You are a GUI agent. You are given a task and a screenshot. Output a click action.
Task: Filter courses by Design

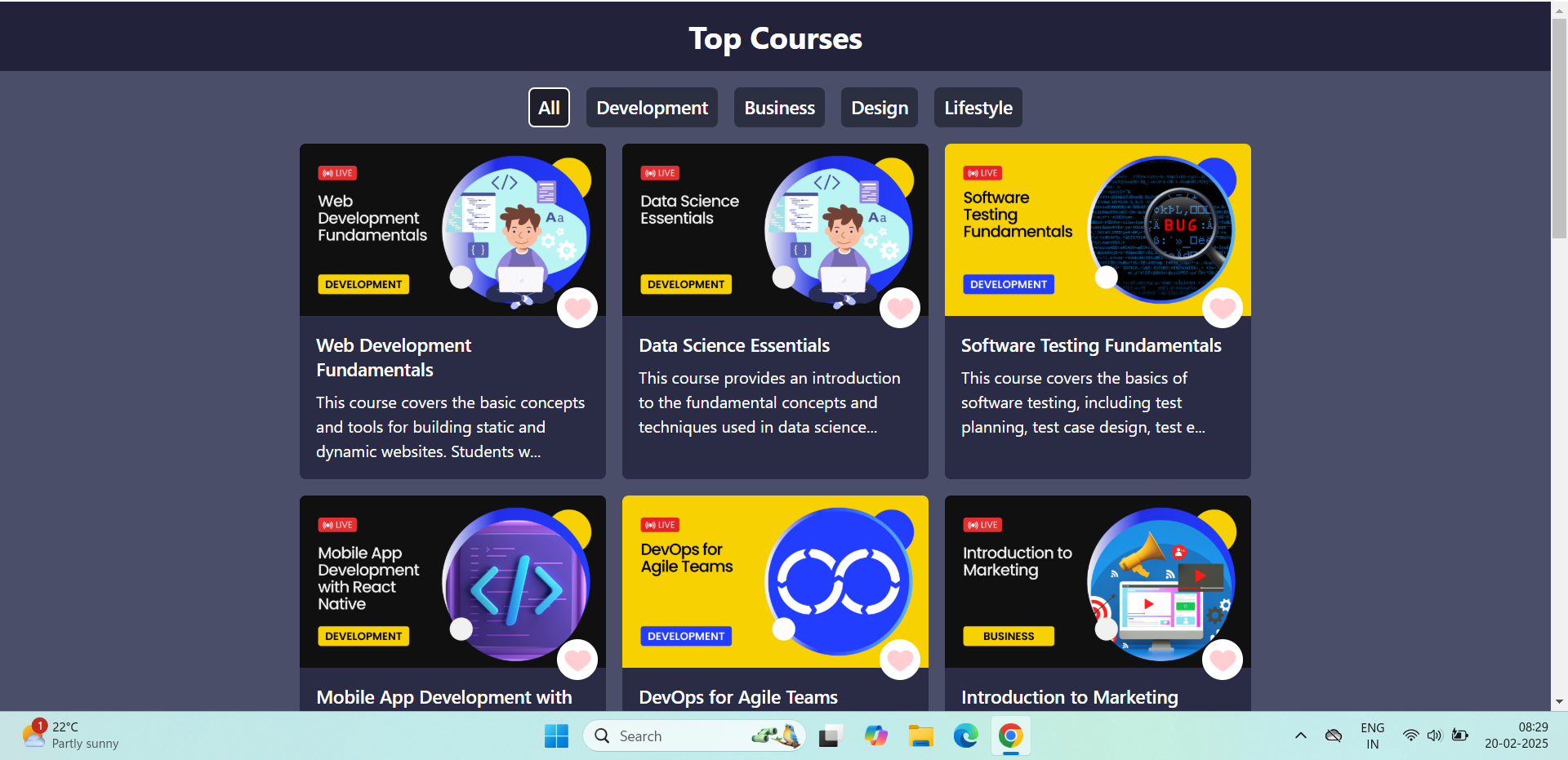pos(880,108)
